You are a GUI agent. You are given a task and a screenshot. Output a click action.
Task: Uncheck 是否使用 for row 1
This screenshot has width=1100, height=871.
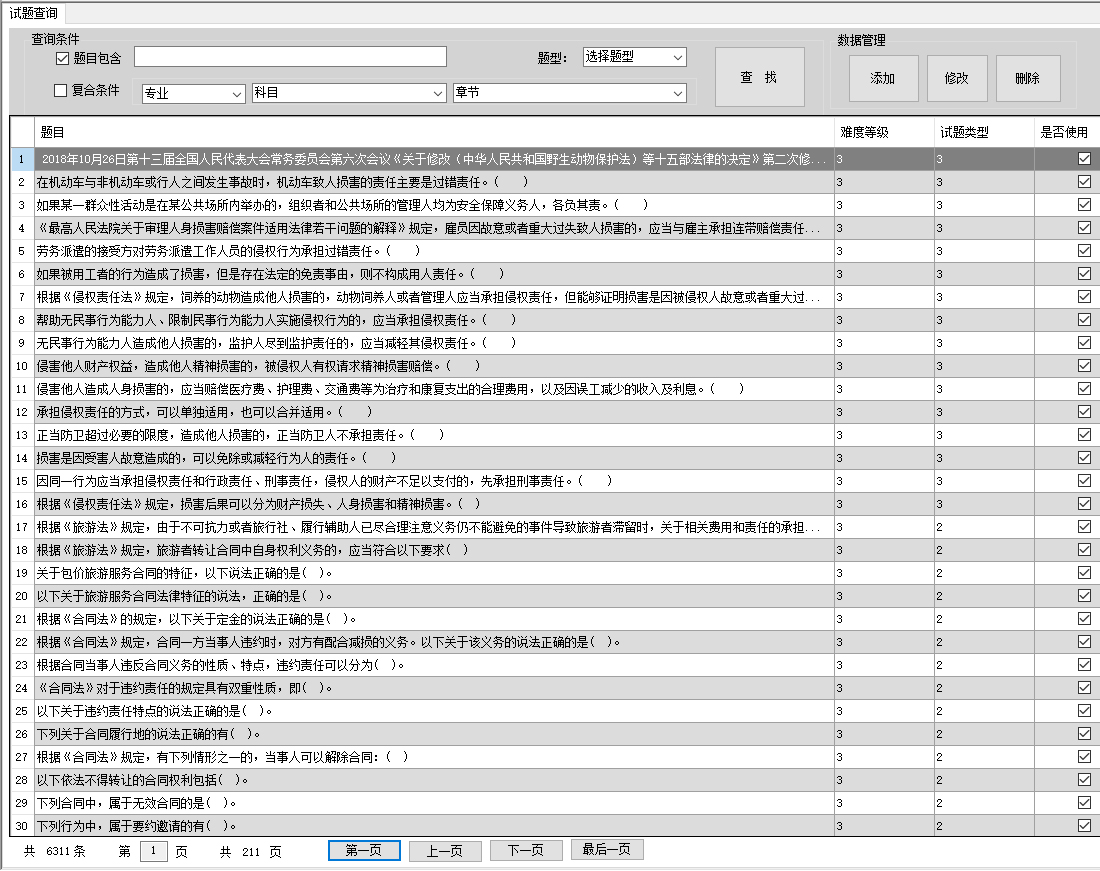[1084, 159]
